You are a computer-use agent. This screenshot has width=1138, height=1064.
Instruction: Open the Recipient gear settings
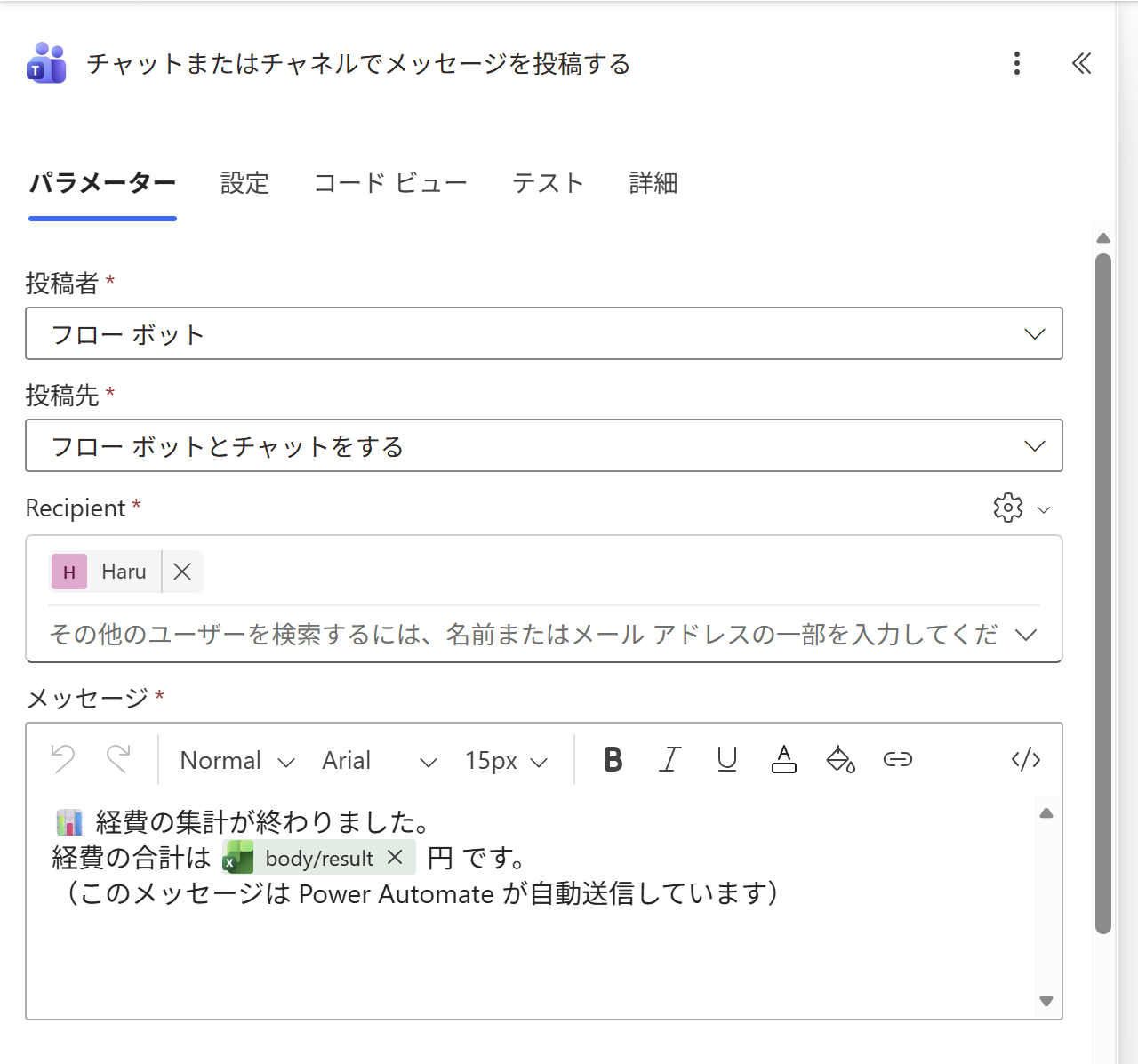click(x=1008, y=508)
